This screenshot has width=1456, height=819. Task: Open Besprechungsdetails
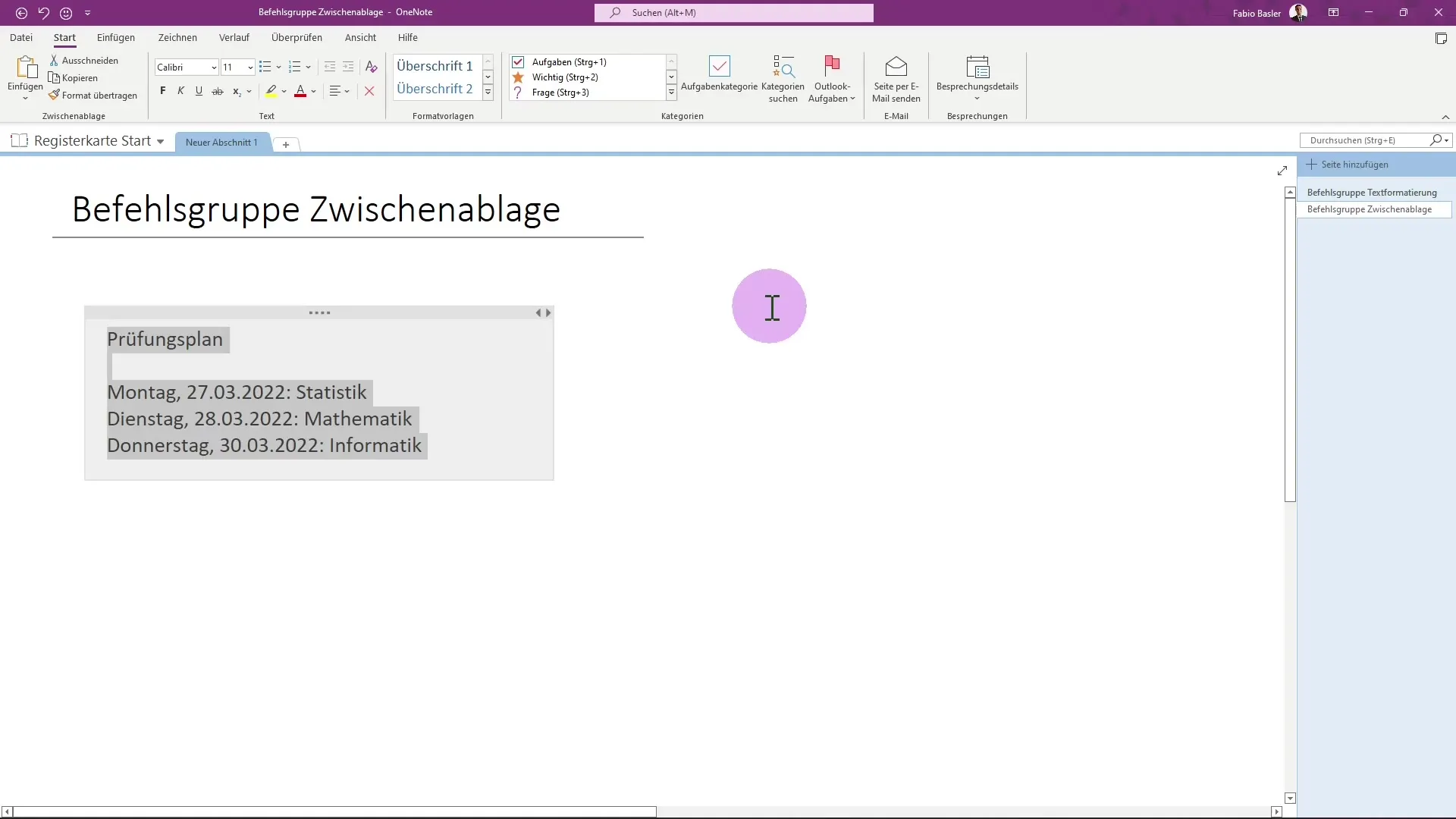pyautogui.click(x=977, y=79)
